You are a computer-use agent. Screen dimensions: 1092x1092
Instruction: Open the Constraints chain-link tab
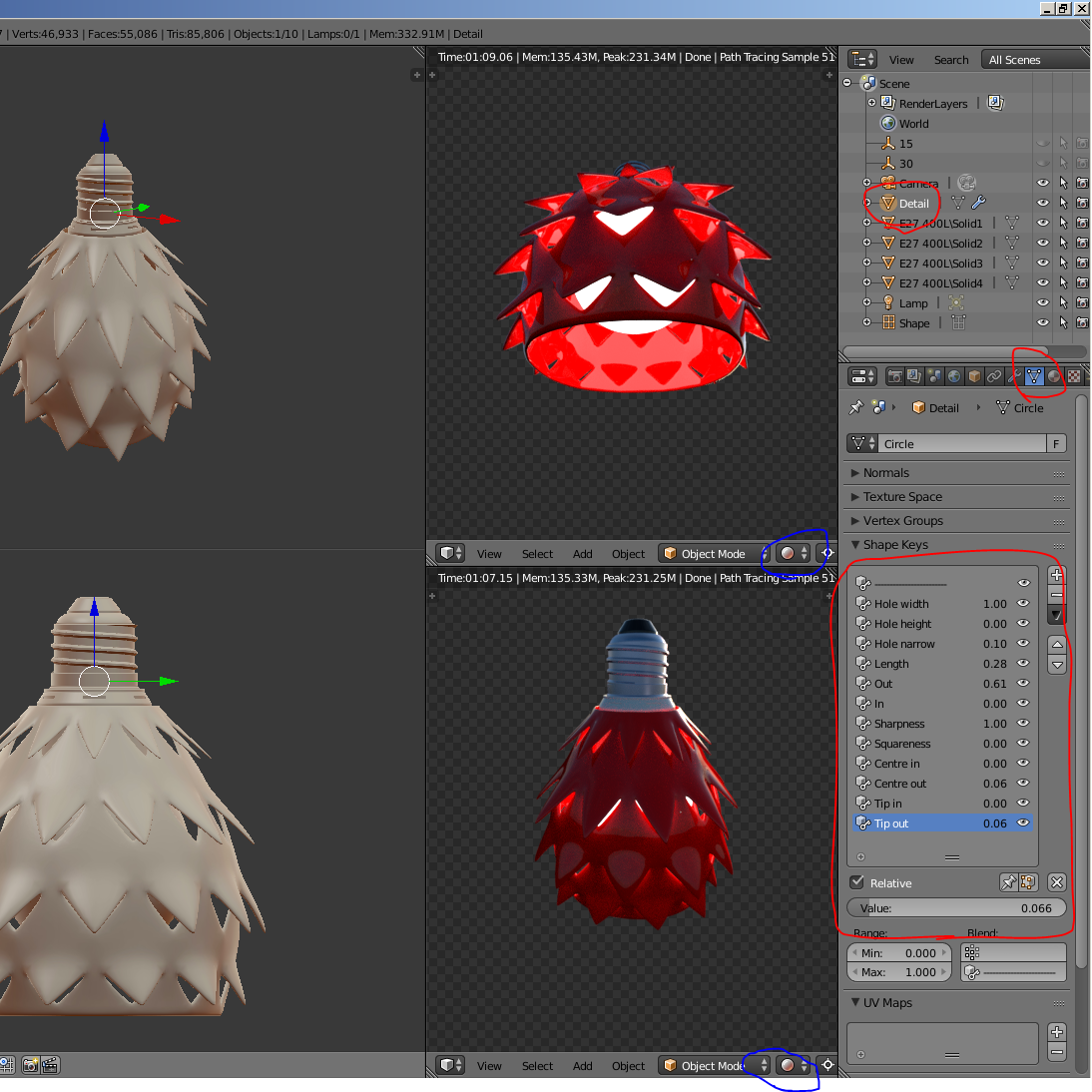click(x=994, y=376)
